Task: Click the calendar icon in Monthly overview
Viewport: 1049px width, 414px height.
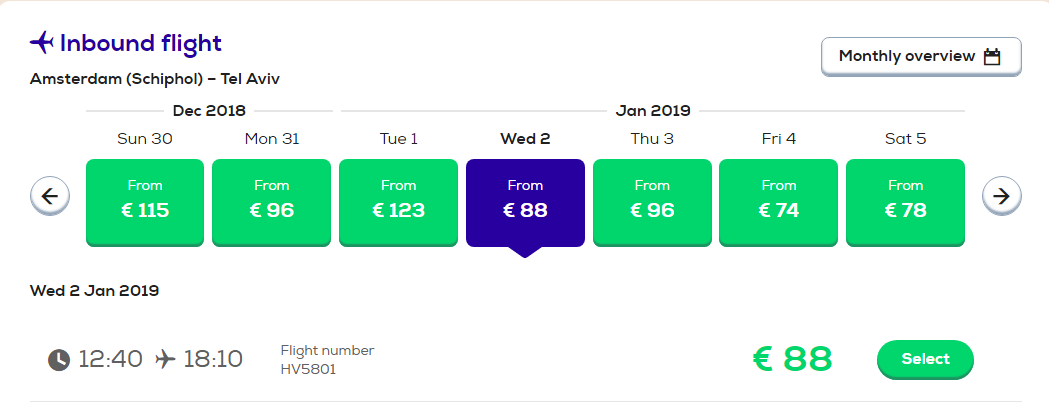Action: tap(992, 57)
